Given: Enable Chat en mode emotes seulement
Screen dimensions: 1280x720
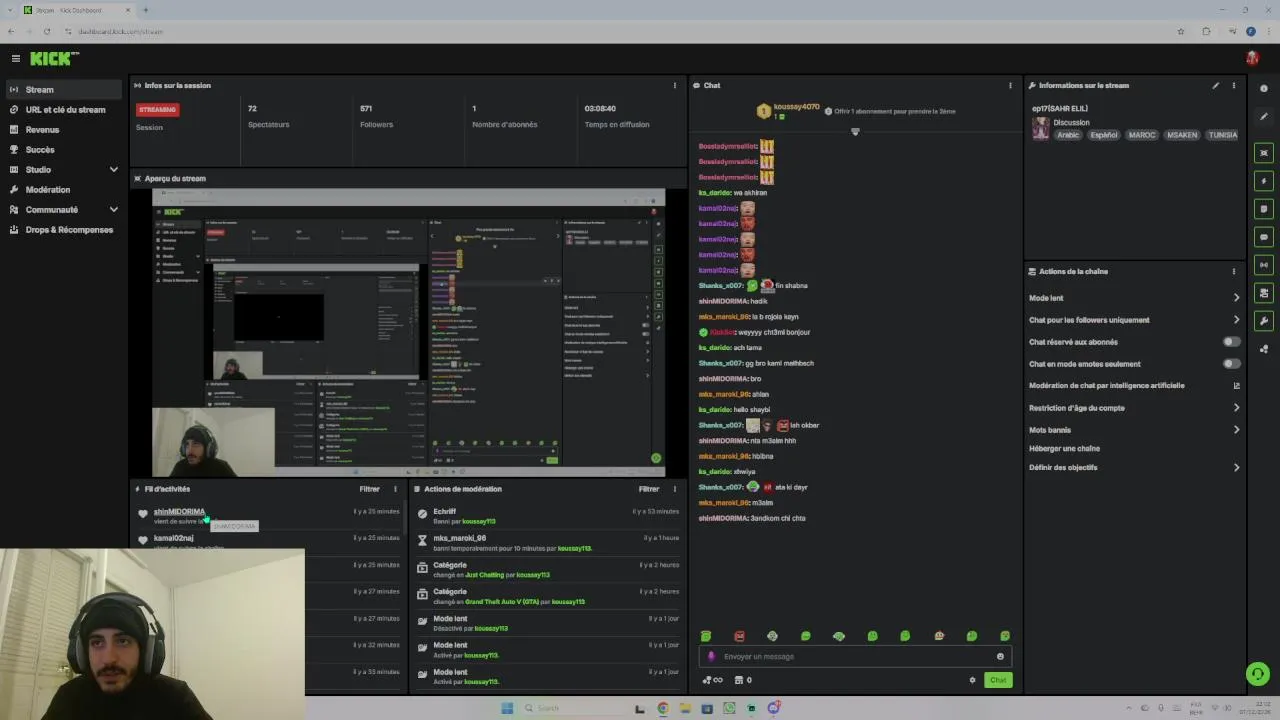Looking at the screenshot, I should click(1232, 364).
